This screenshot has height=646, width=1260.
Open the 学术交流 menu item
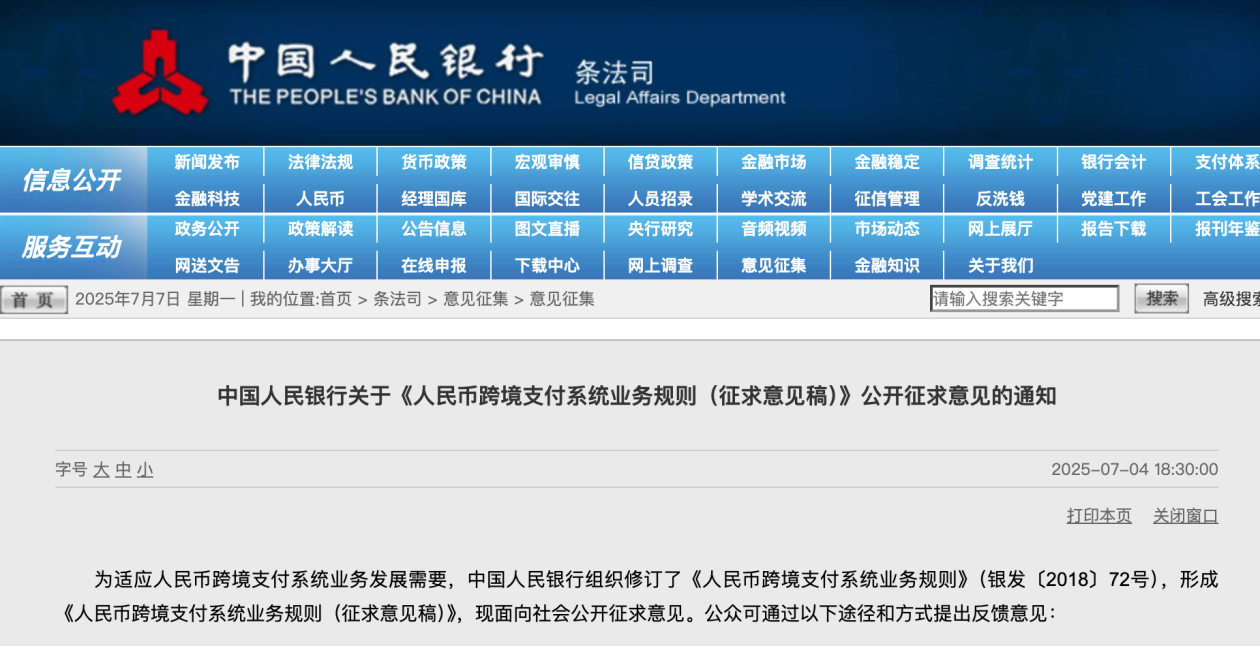pos(774,199)
